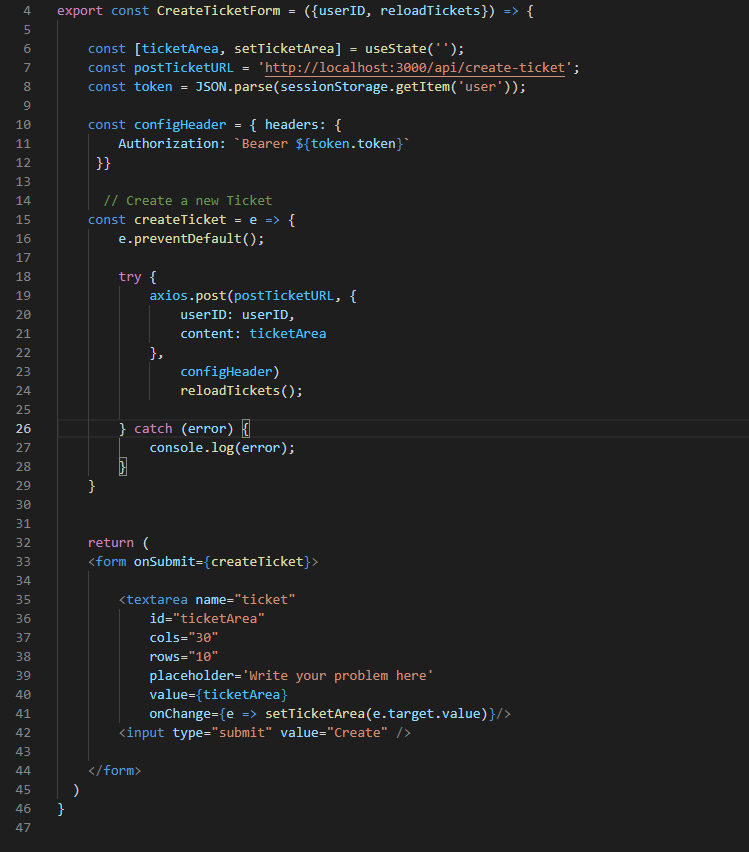Click 'preventDefault' call on line 16
The height and width of the screenshot is (852, 749).
pos(188,239)
